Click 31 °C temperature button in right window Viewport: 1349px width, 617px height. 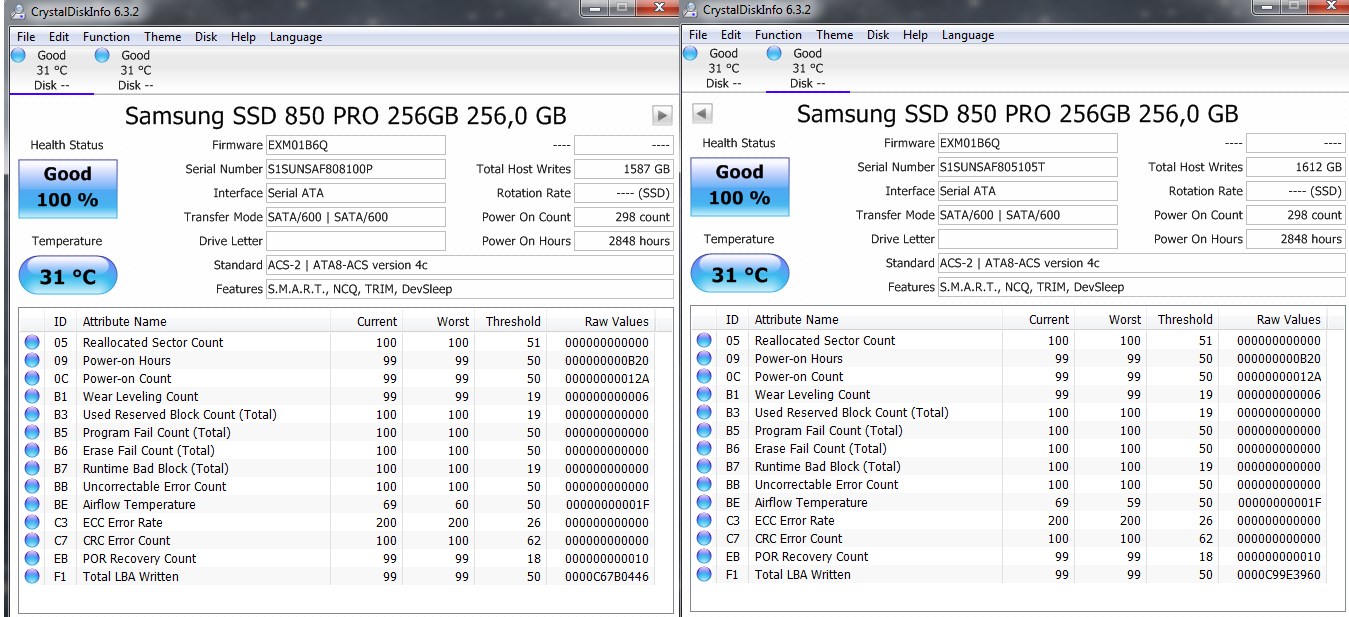(740, 274)
